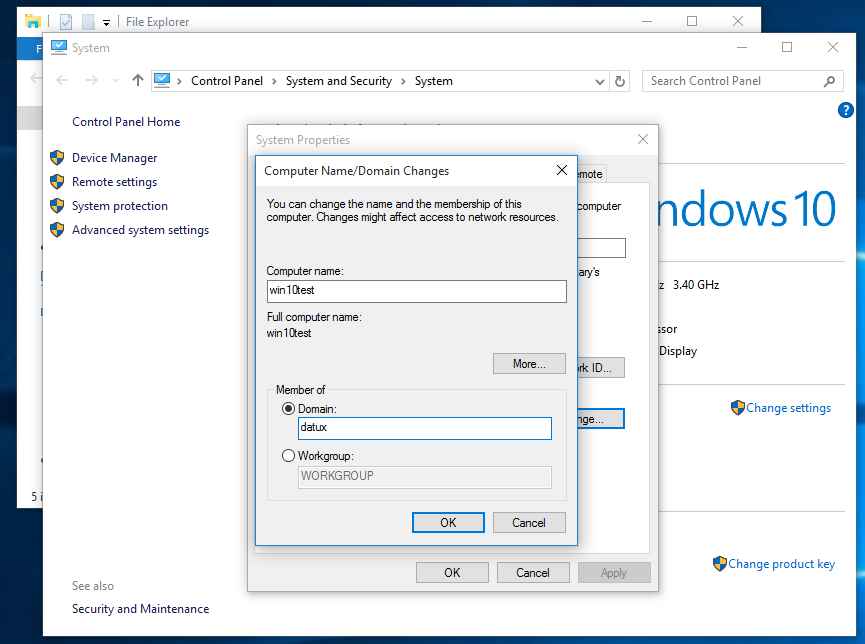This screenshot has width=865, height=644.
Task: Click File Explorer new folder quick-access icon
Action: pos(88,22)
